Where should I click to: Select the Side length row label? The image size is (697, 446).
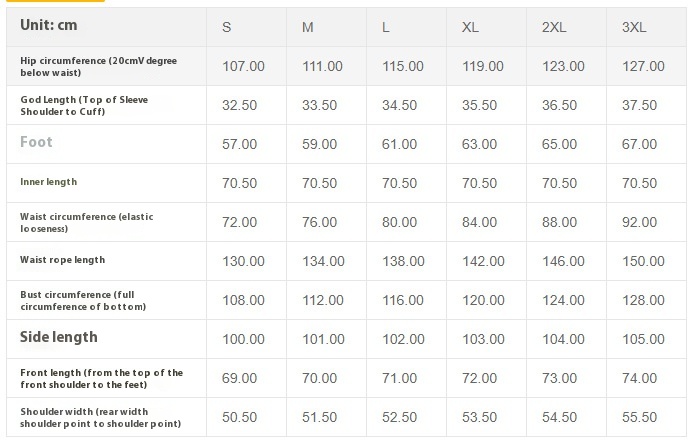(x=59, y=337)
